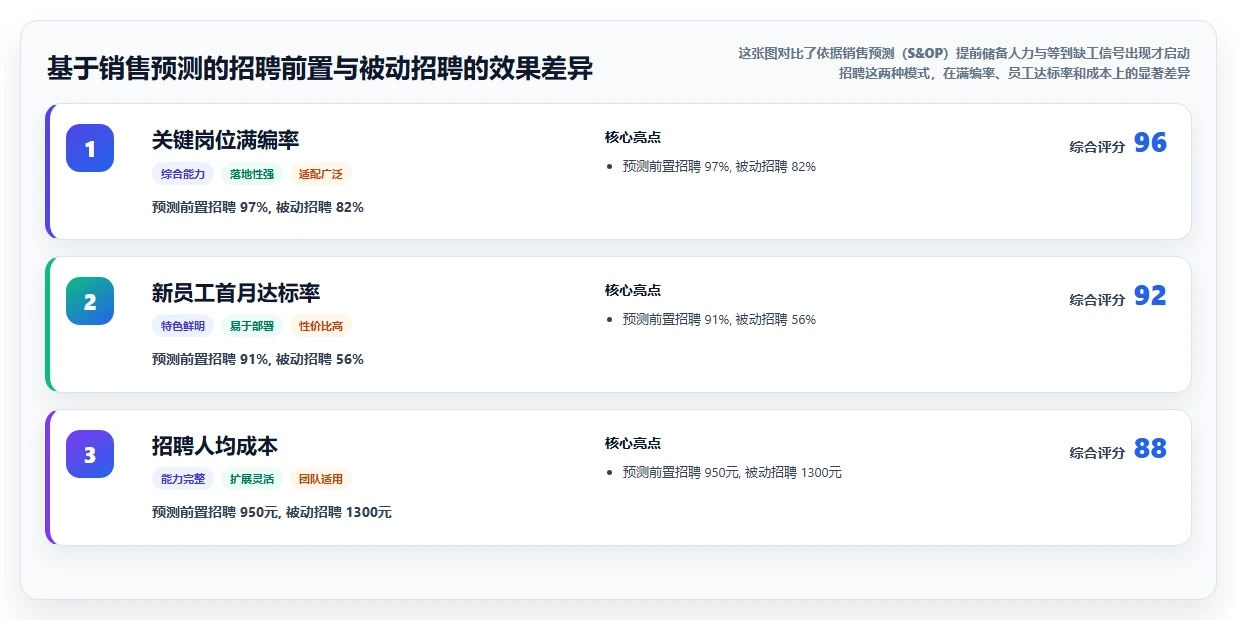
Task: Click the score value 96
Action: (x=1150, y=143)
